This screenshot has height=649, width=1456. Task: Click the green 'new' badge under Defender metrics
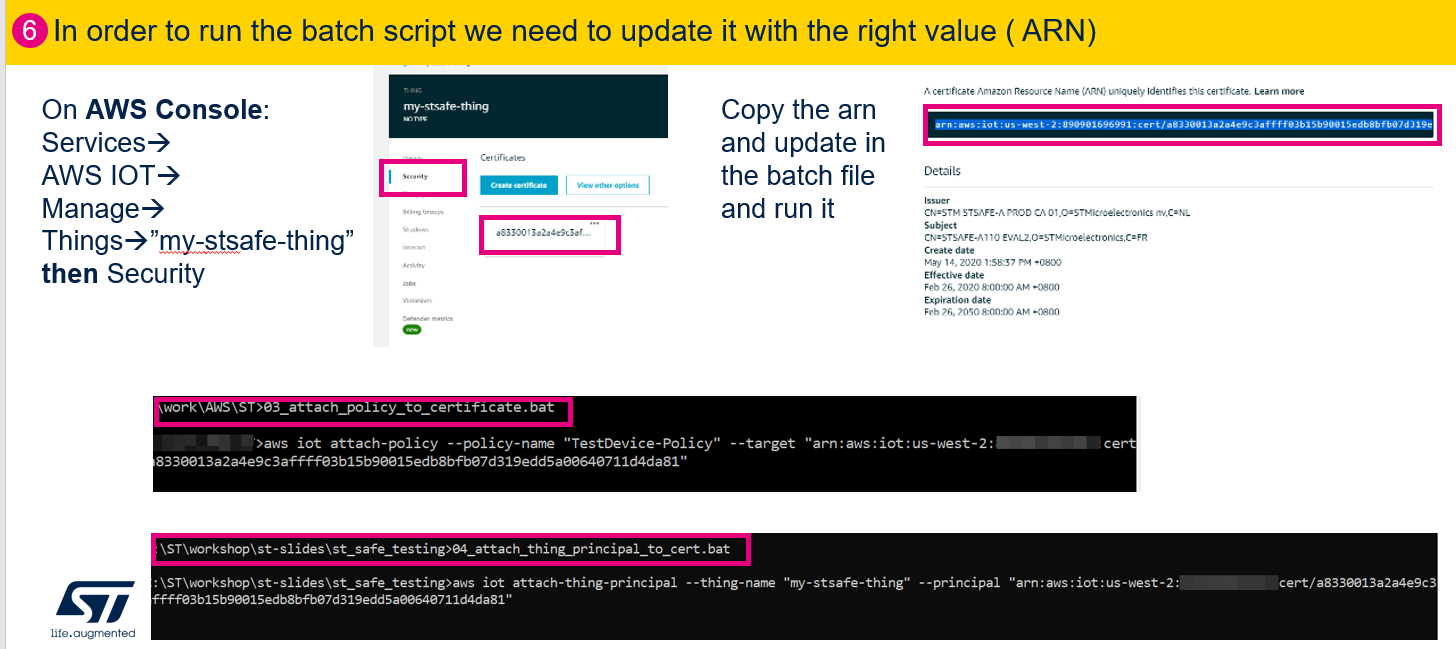point(411,329)
